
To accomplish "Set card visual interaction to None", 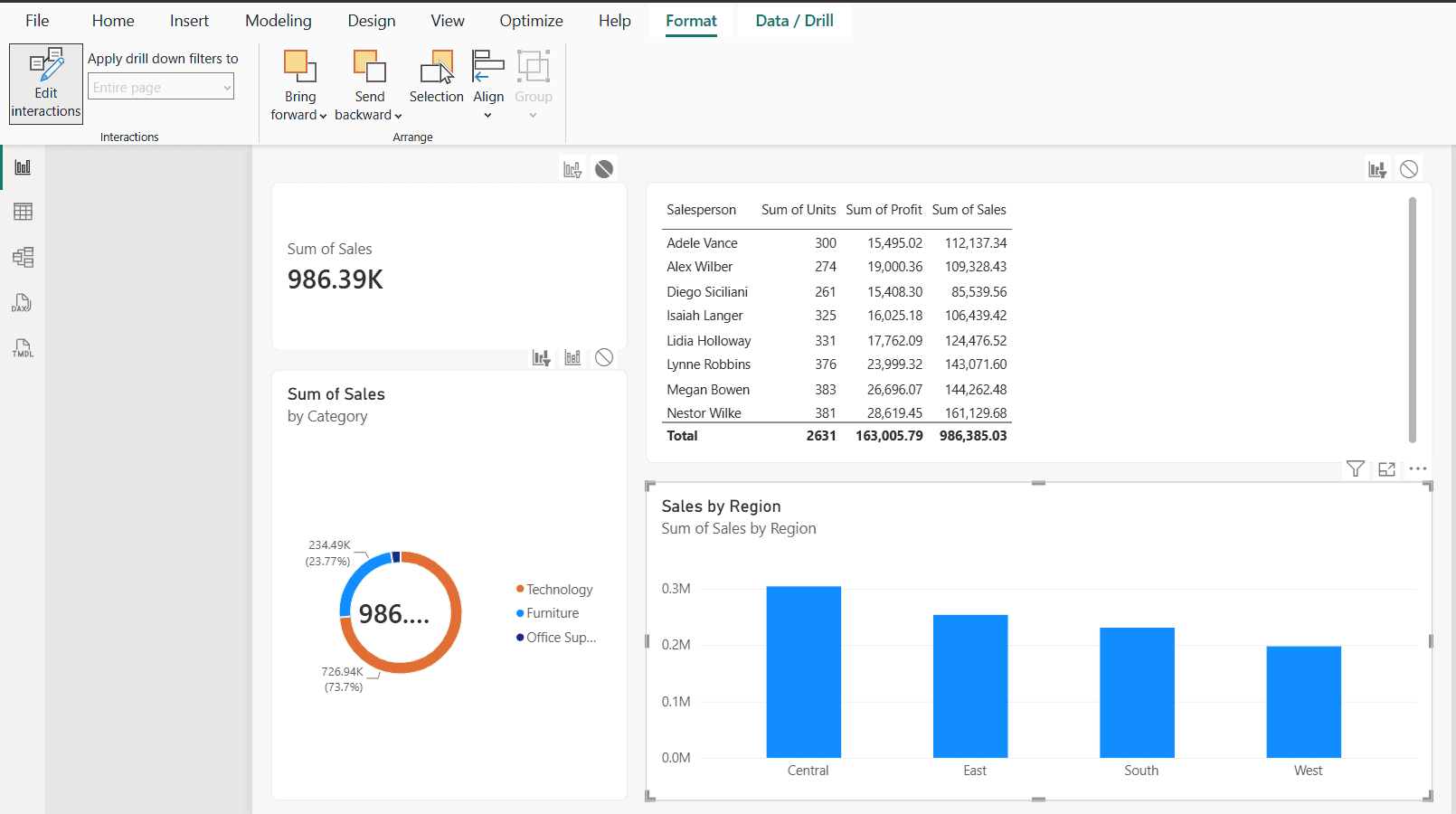I will tap(604, 169).
